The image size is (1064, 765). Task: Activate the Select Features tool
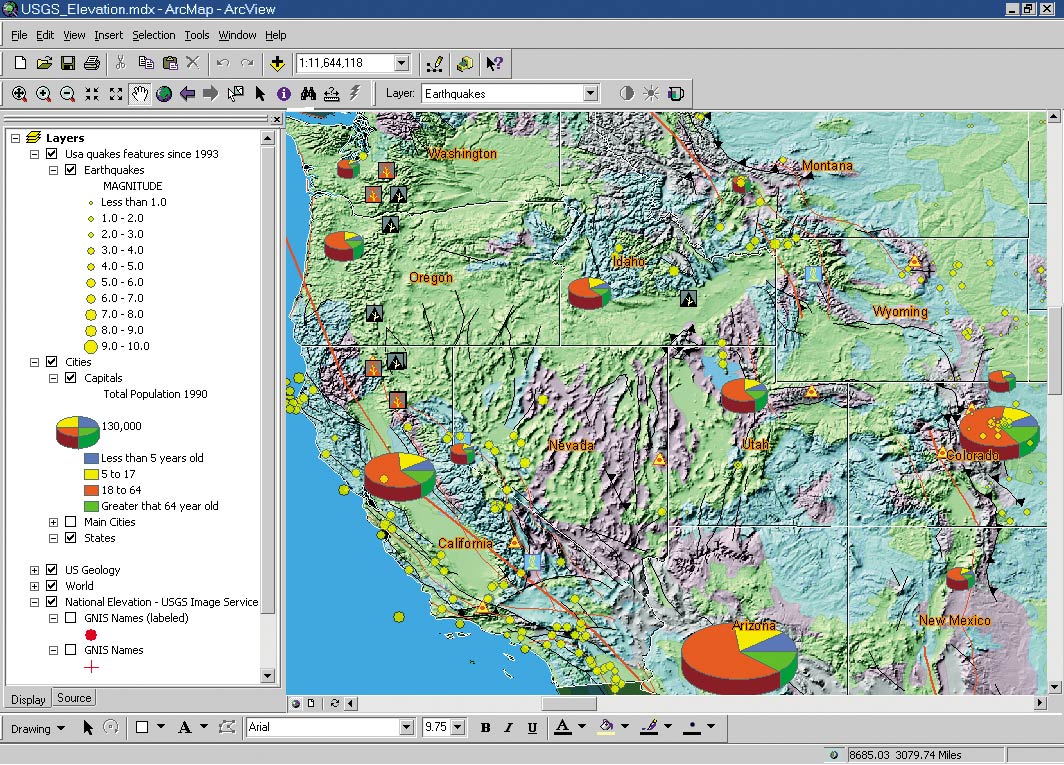(x=234, y=93)
